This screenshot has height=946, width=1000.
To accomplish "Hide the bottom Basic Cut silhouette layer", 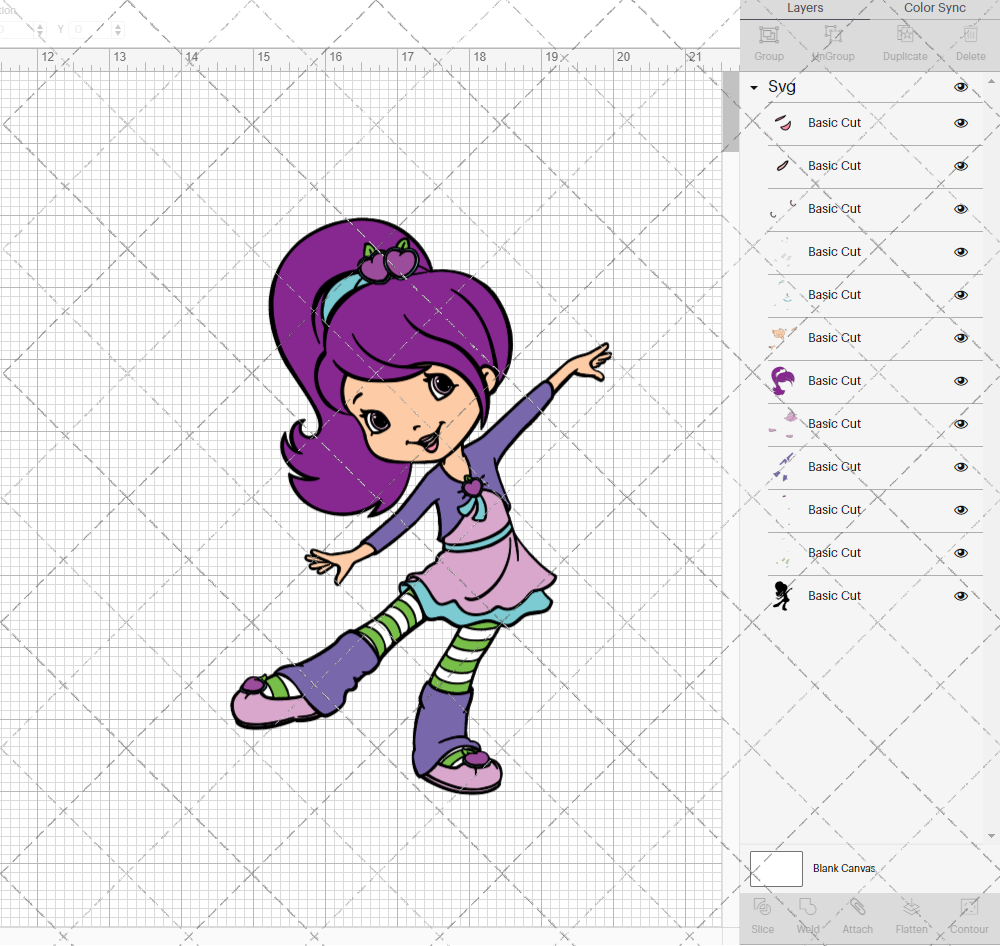I will tap(960, 595).
